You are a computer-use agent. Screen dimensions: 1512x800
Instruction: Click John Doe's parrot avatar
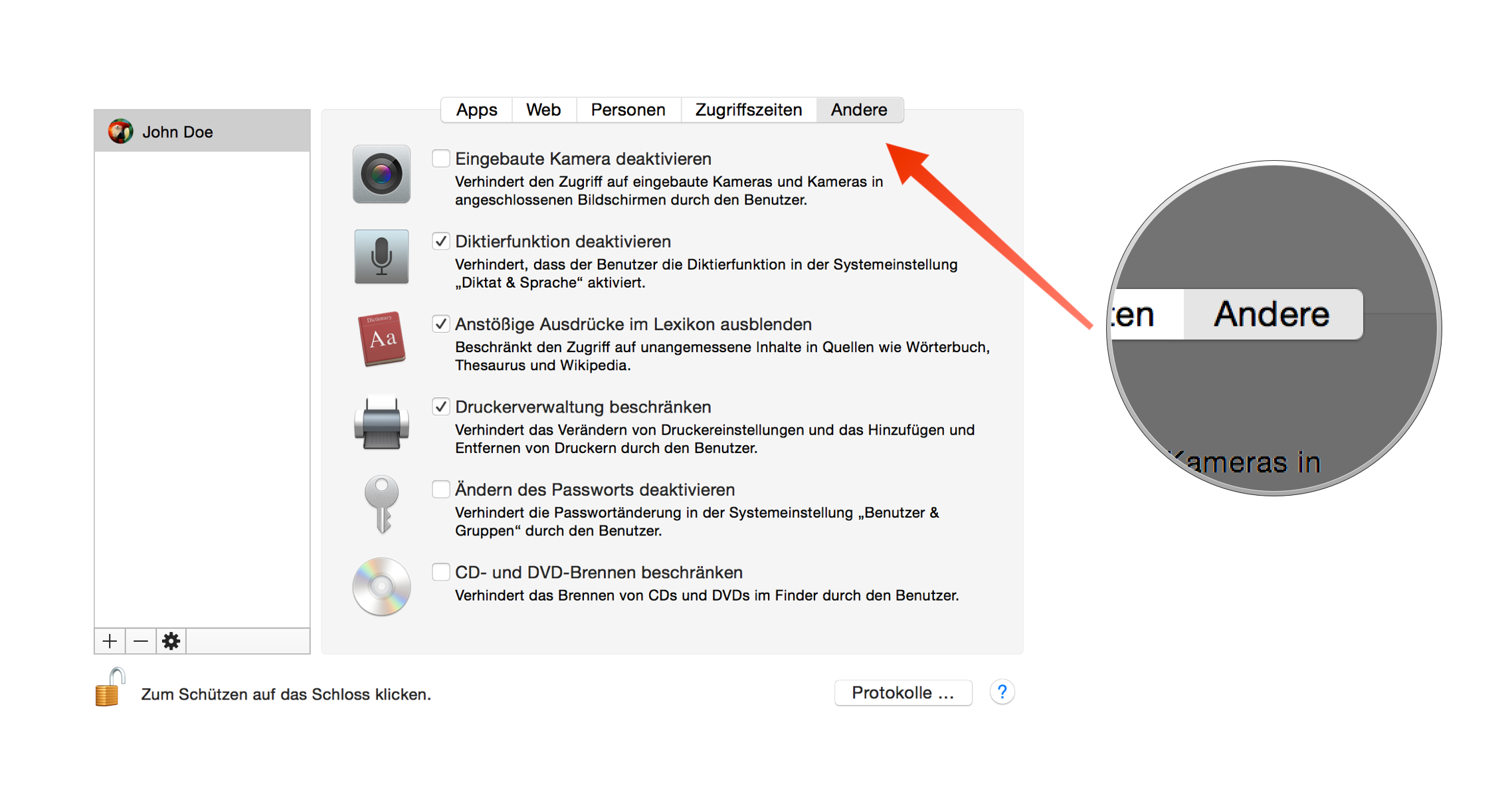(121, 131)
